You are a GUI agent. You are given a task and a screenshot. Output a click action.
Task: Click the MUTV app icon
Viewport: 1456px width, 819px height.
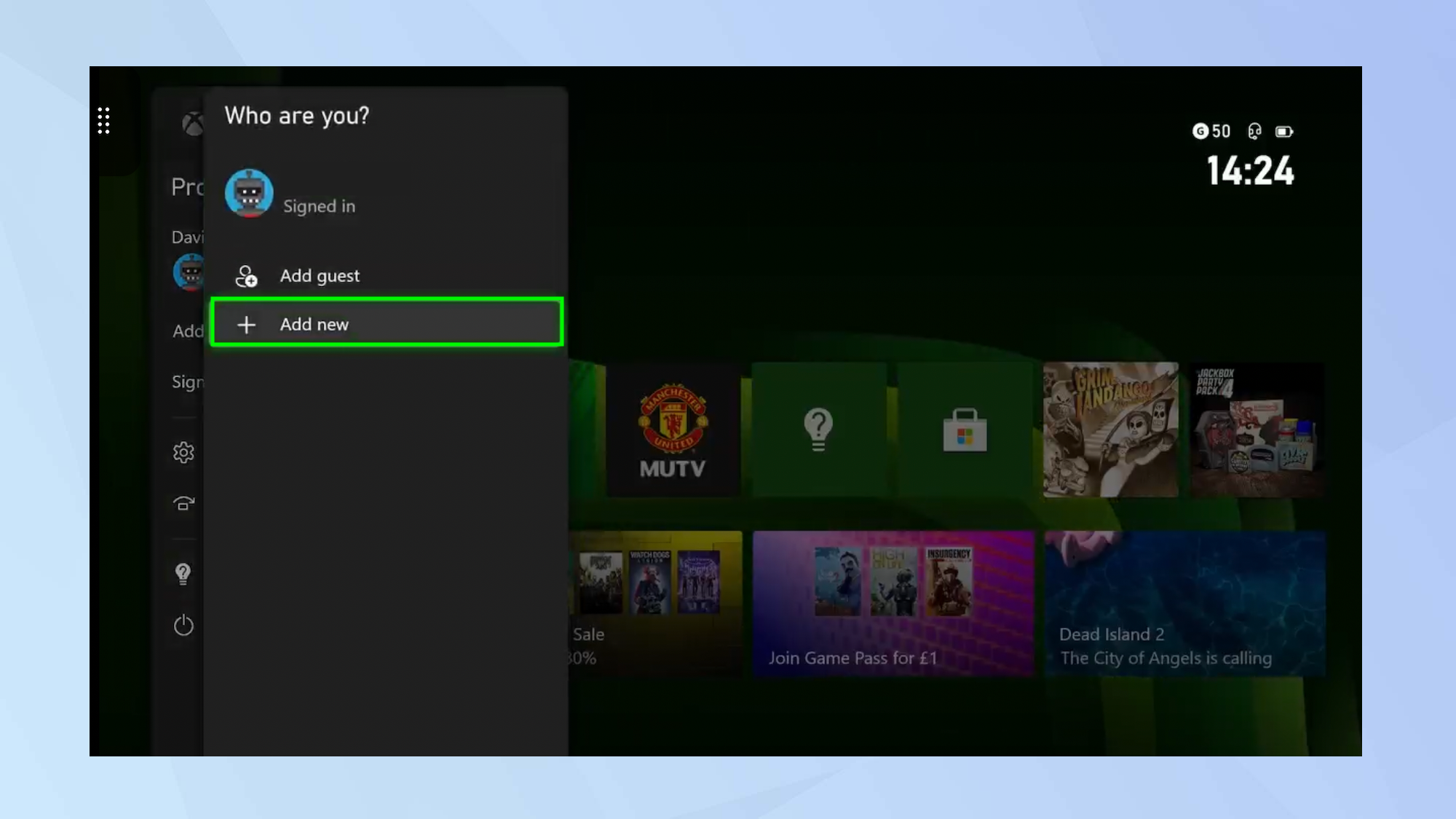(x=672, y=429)
